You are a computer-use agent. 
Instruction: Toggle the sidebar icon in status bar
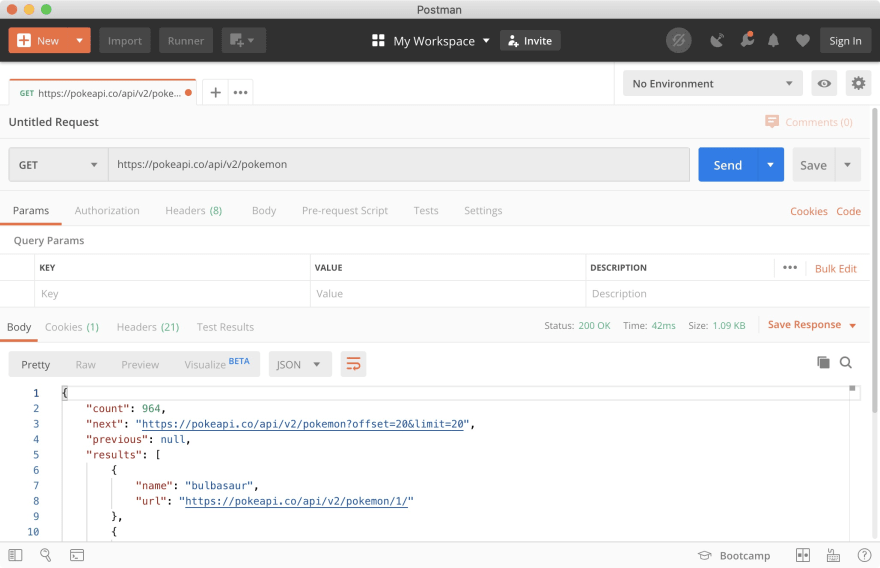(16, 555)
